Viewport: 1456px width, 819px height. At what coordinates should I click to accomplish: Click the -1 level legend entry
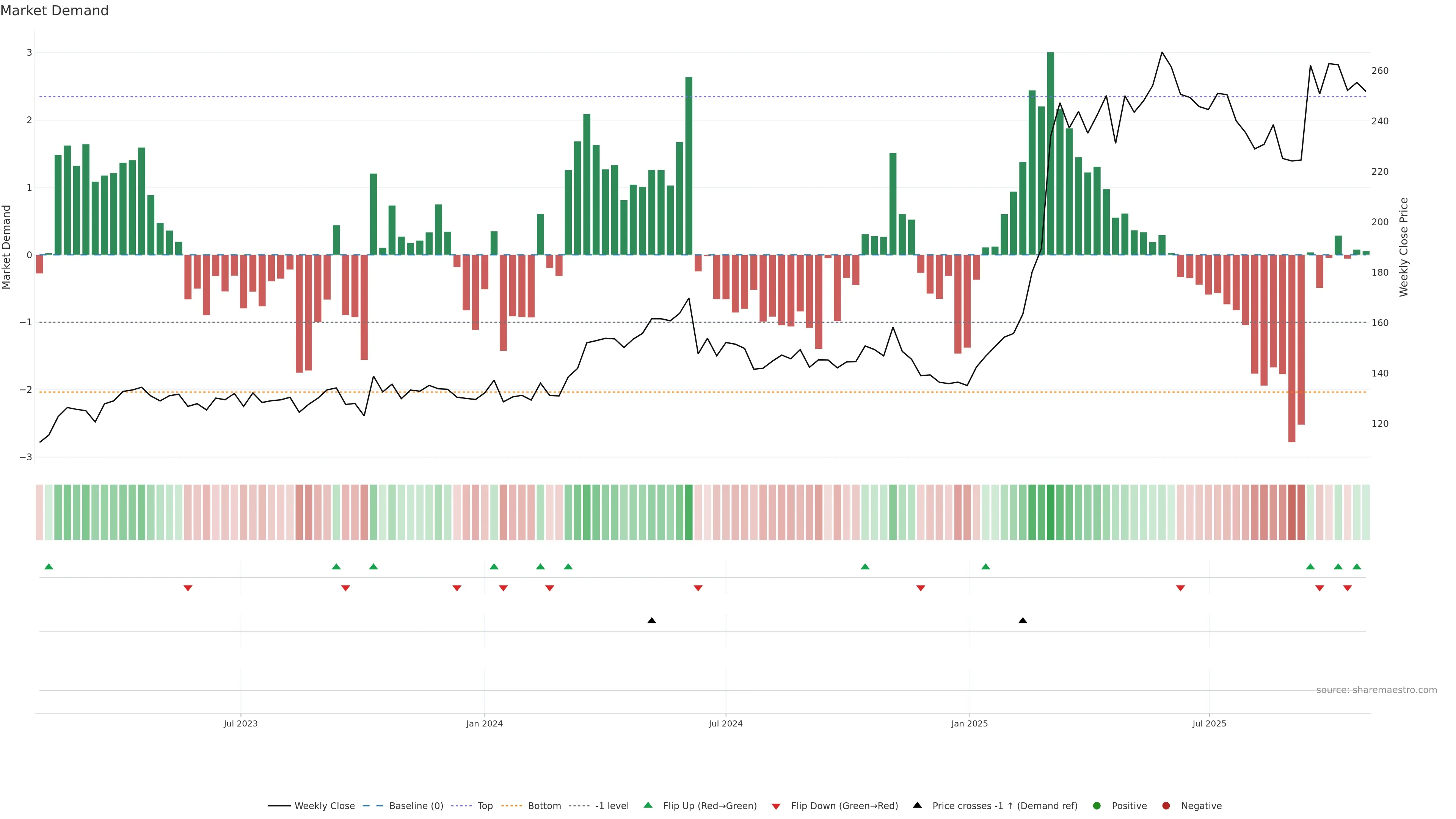coord(612,806)
